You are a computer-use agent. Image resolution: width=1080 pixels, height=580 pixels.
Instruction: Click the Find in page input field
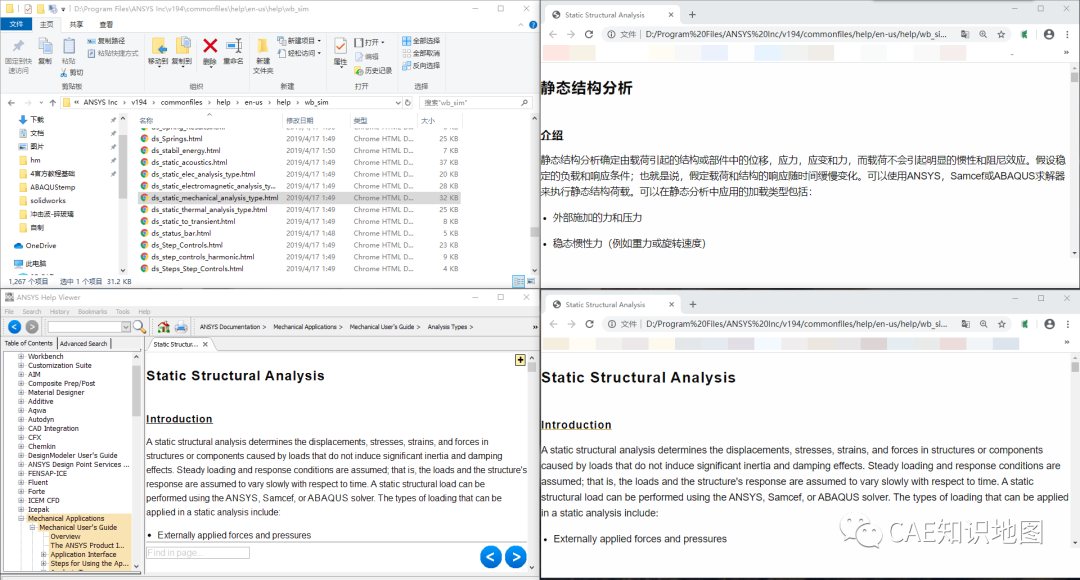tap(197, 551)
